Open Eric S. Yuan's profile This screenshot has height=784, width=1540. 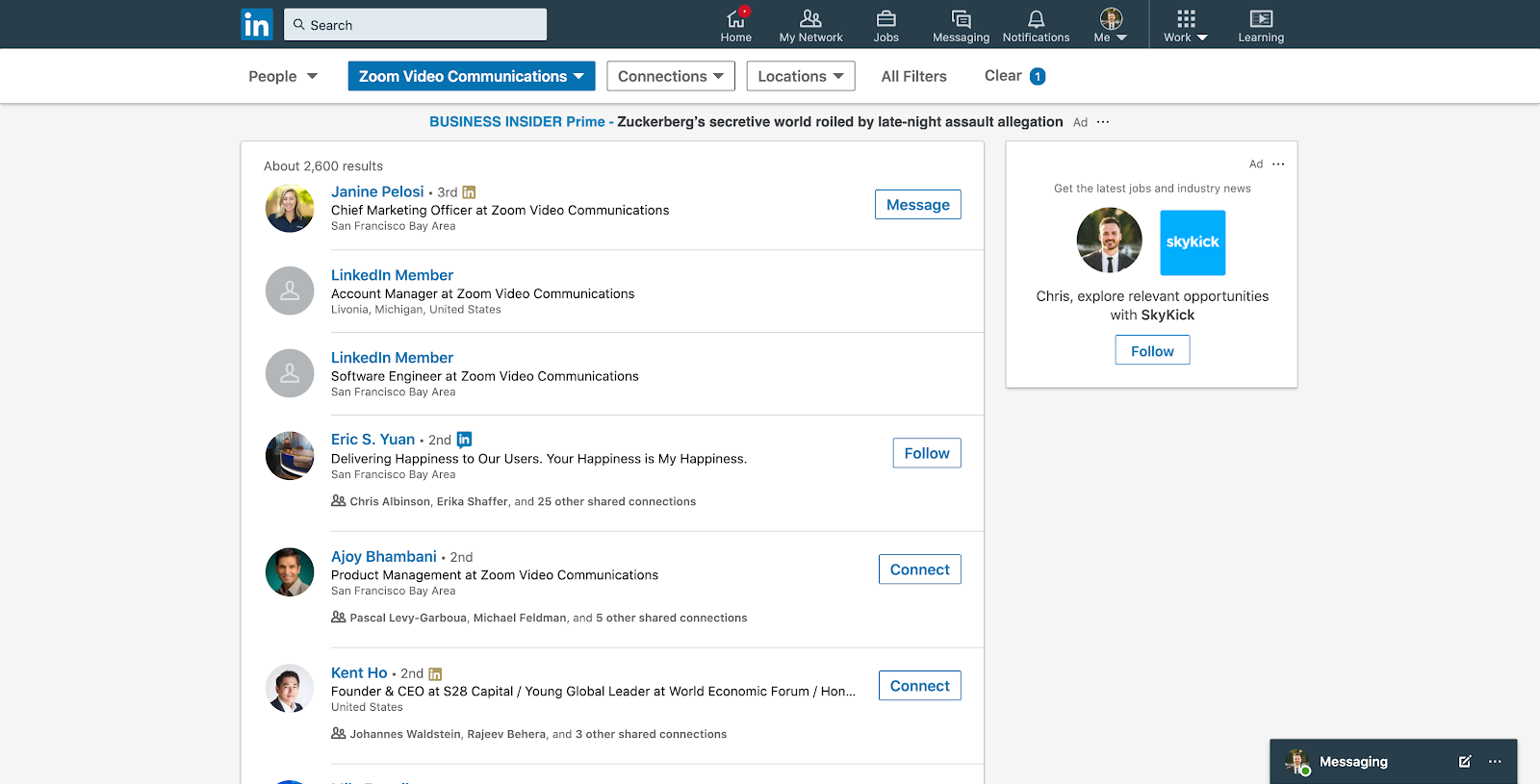coord(372,440)
